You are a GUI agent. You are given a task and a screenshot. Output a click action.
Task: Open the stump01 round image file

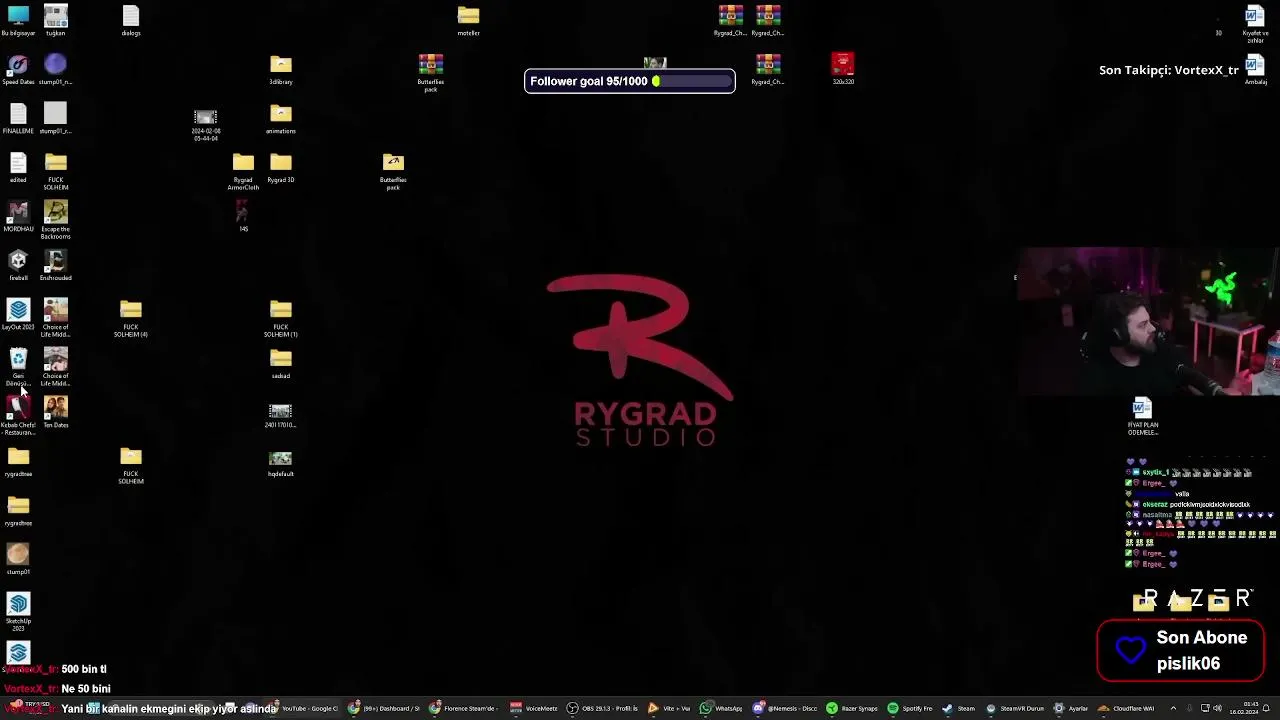(18, 559)
